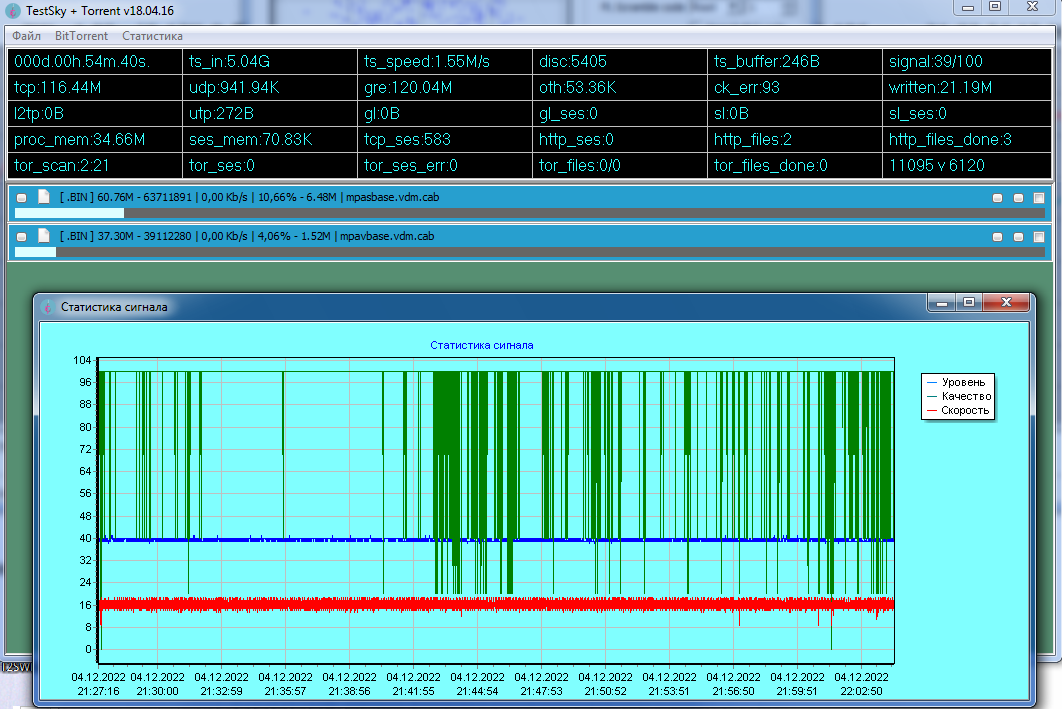Click the mpasbase.vdm.cab download progress bar

click(x=530, y=213)
